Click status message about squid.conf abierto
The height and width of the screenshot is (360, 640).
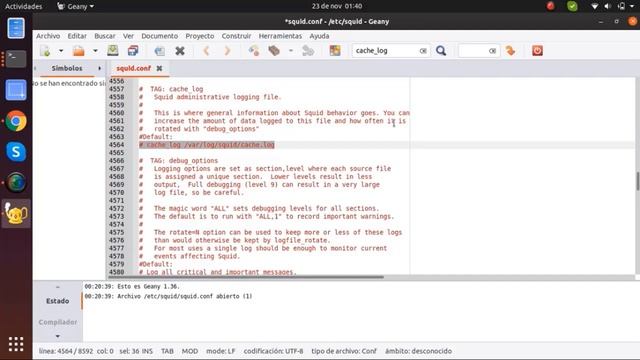coord(168,296)
